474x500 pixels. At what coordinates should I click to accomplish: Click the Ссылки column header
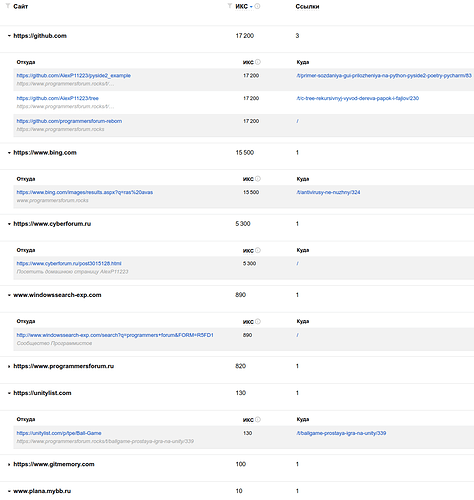[307, 6]
